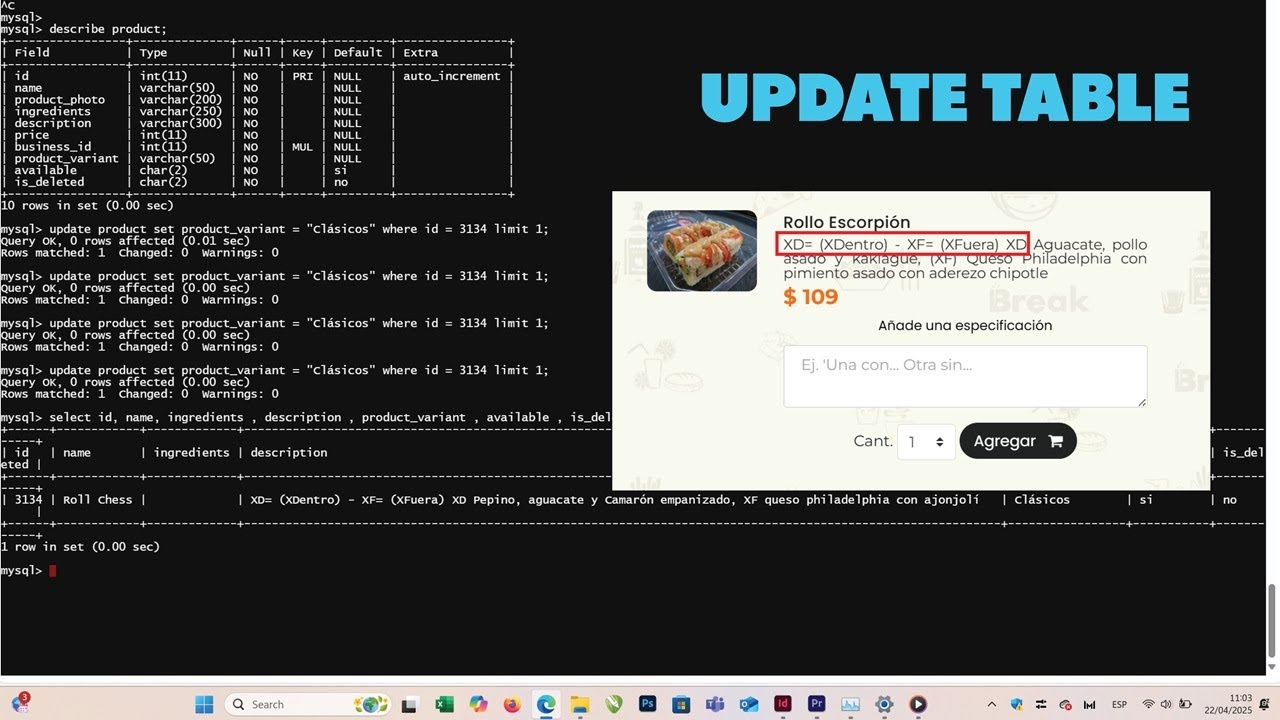Click the id value 3134 in result row
1280x720 pixels.
point(28,499)
